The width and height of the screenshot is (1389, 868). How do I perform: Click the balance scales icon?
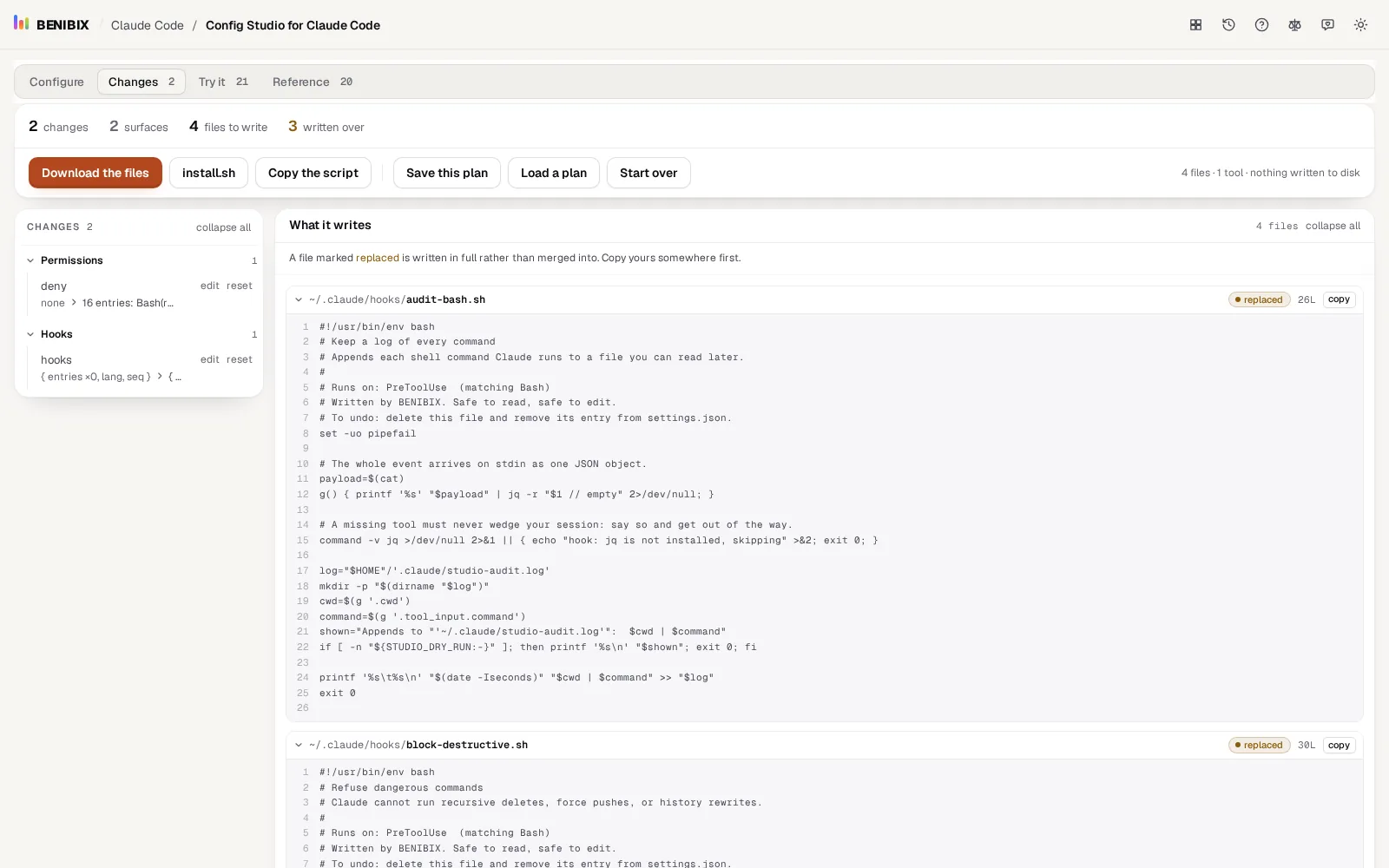(x=1294, y=25)
